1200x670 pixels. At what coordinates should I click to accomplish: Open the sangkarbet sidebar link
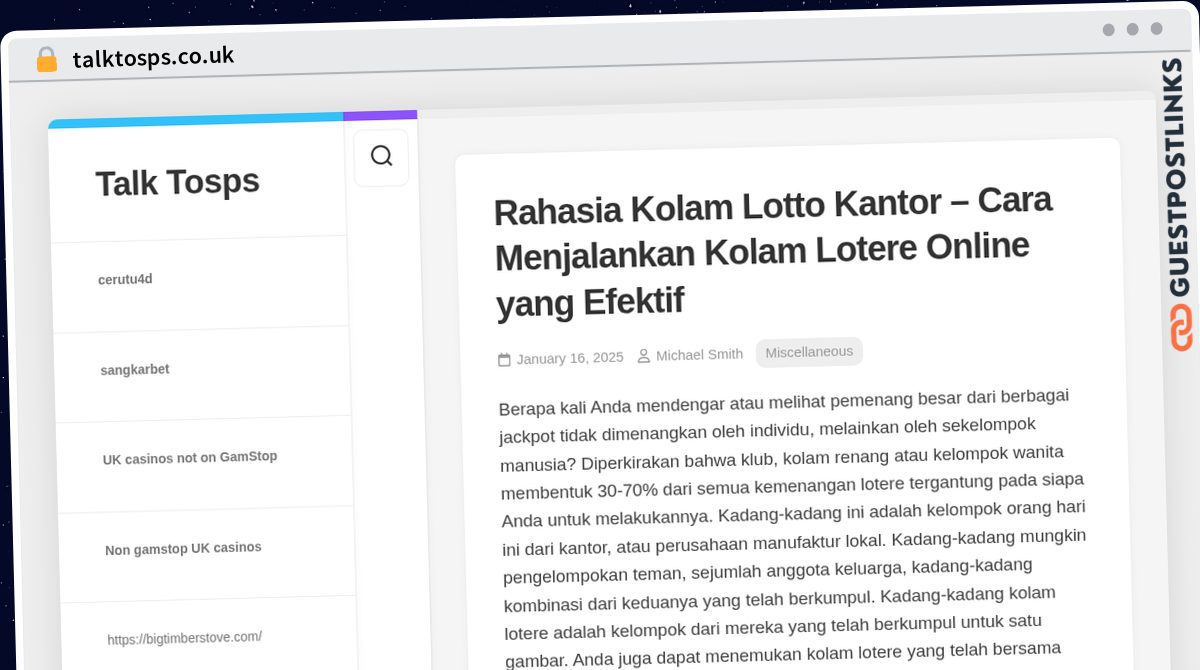[x=135, y=370]
